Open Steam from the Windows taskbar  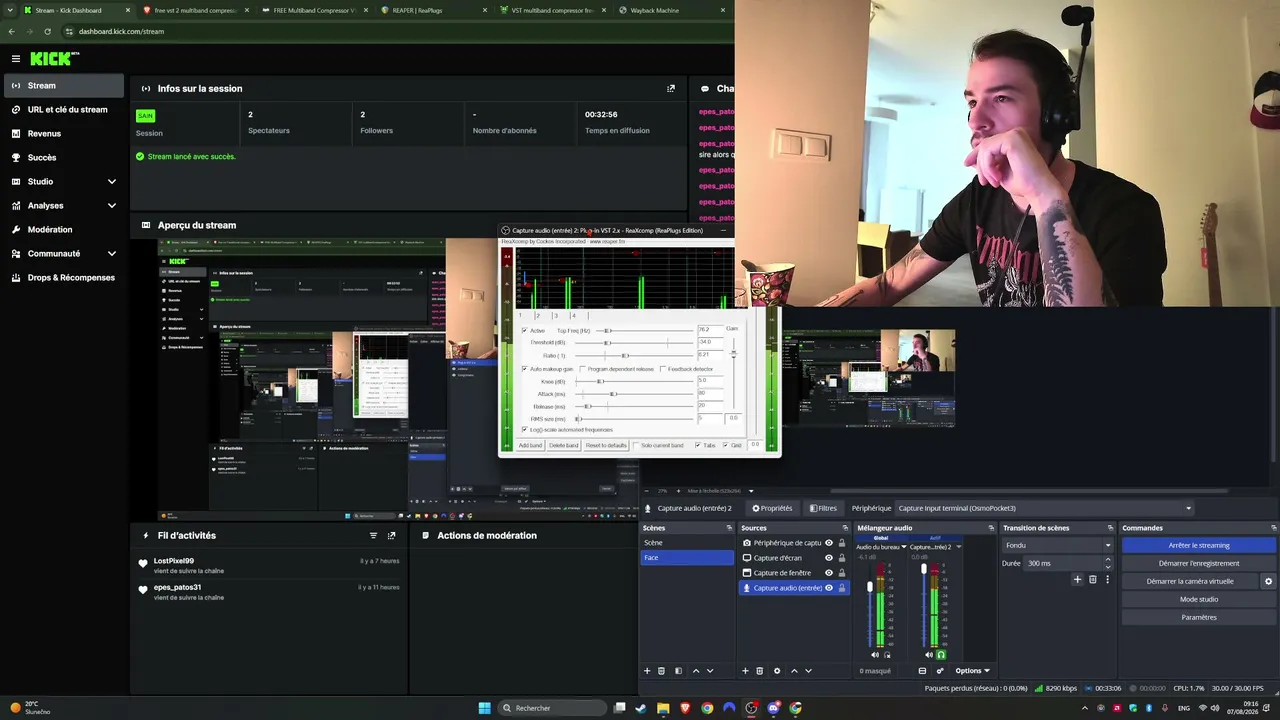point(641,708)
